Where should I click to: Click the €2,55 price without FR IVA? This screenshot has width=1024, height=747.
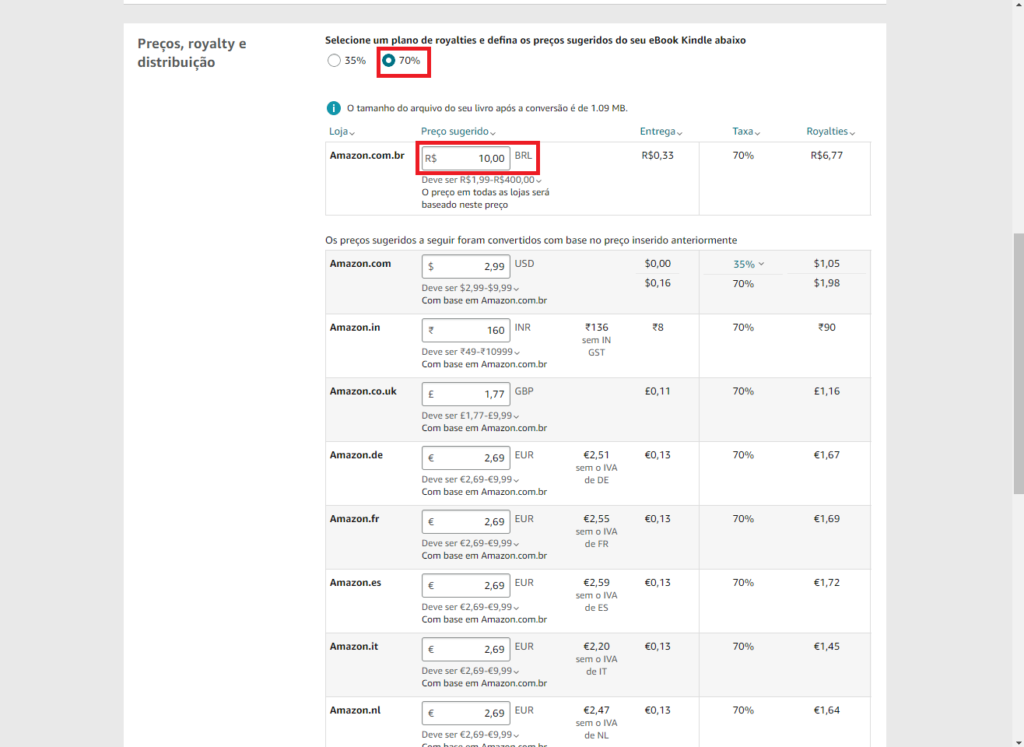[x=596, y=520]
